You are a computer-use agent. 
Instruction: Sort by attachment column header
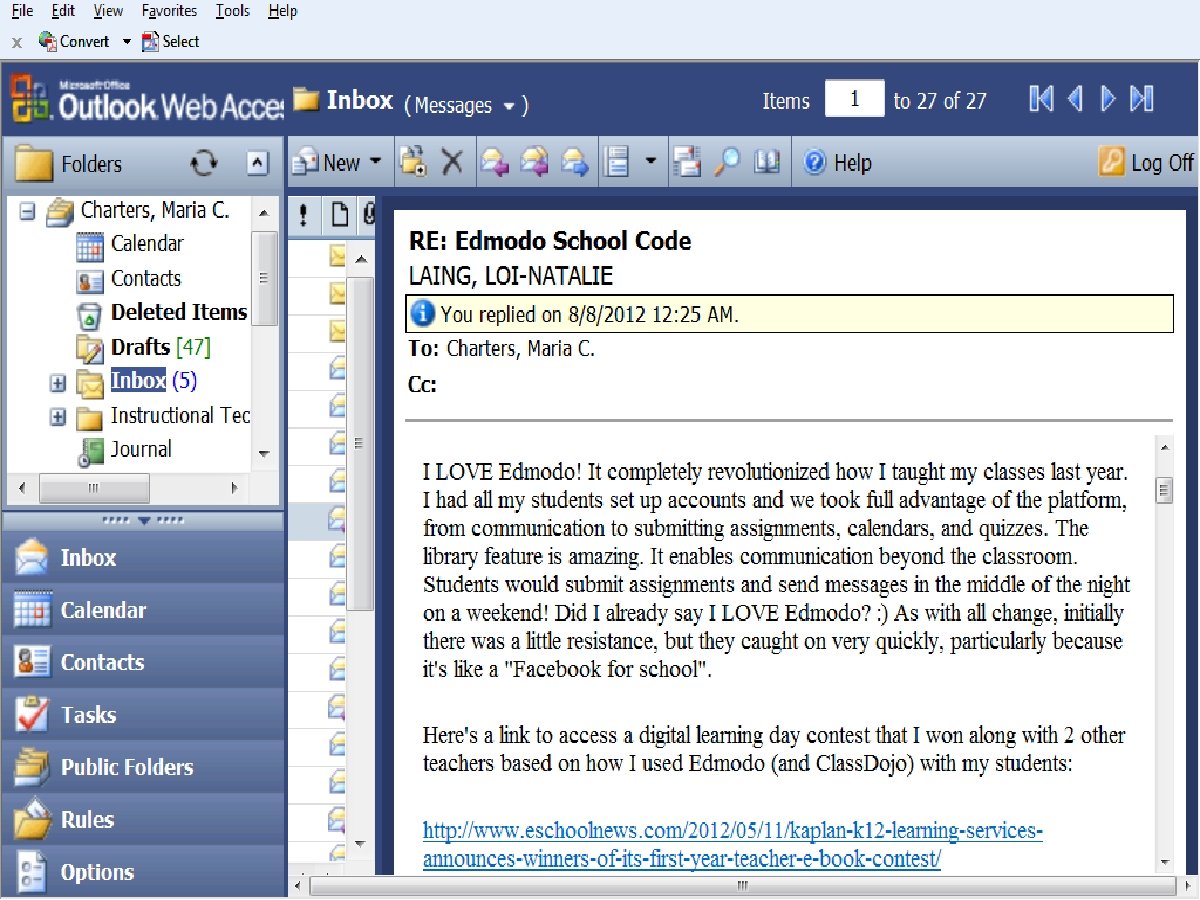coord(369,215)
